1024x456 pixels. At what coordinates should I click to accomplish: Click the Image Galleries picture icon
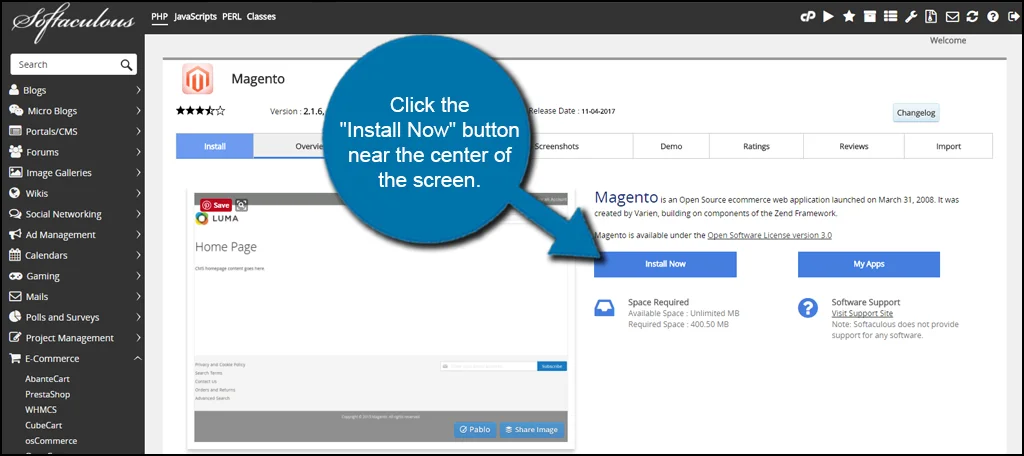tap(16, 172)
